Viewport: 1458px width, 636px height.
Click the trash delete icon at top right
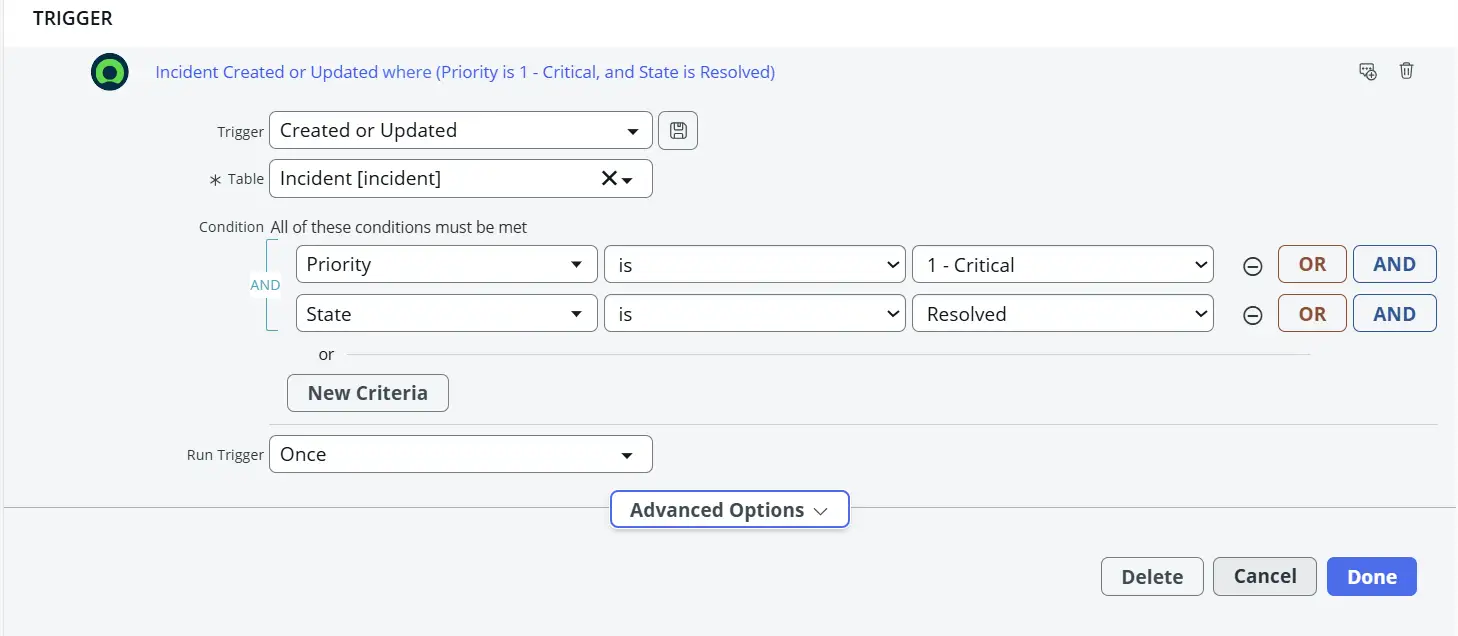pyautogui.click(x=1406, y=71)
